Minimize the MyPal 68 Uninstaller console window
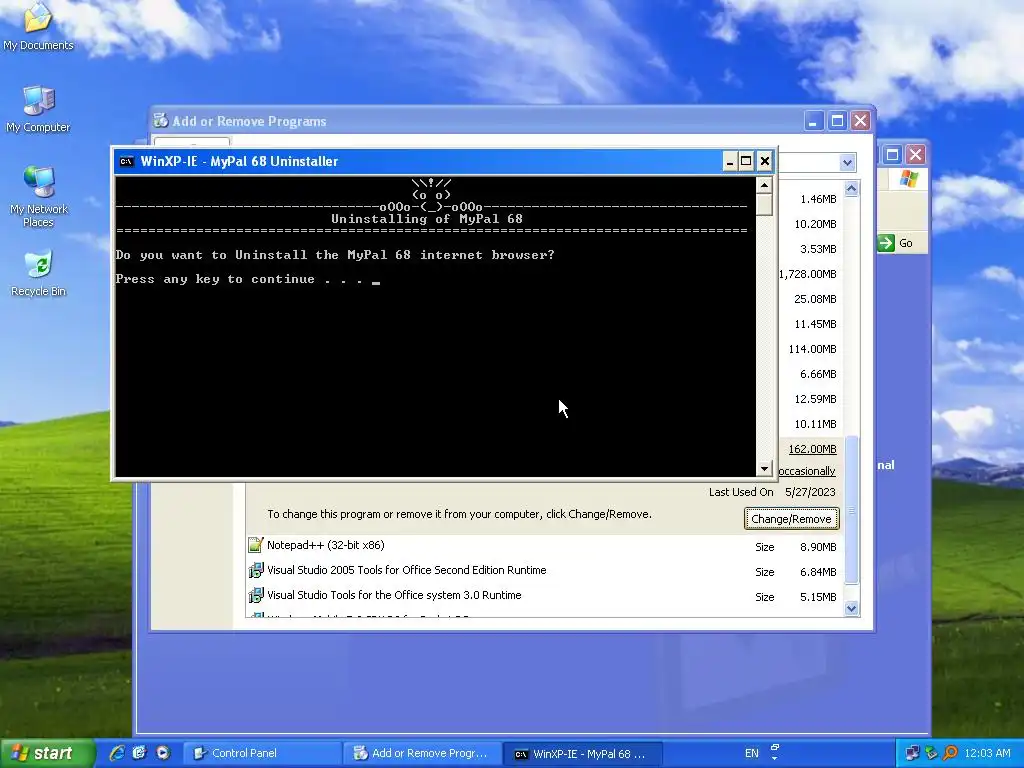 click(729, 161)
